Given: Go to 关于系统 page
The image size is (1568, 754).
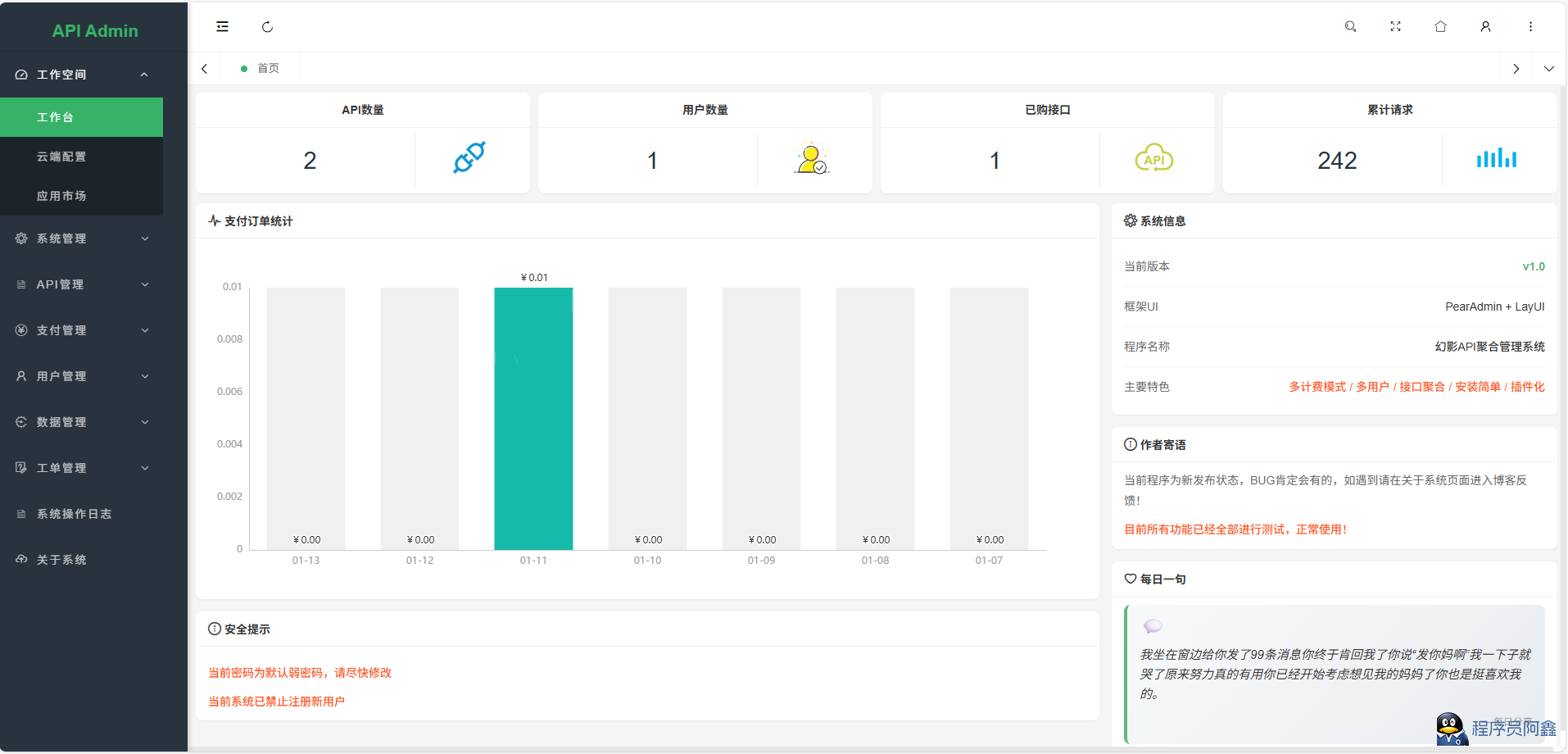Looking at the screenshot, I should [61, 560].
